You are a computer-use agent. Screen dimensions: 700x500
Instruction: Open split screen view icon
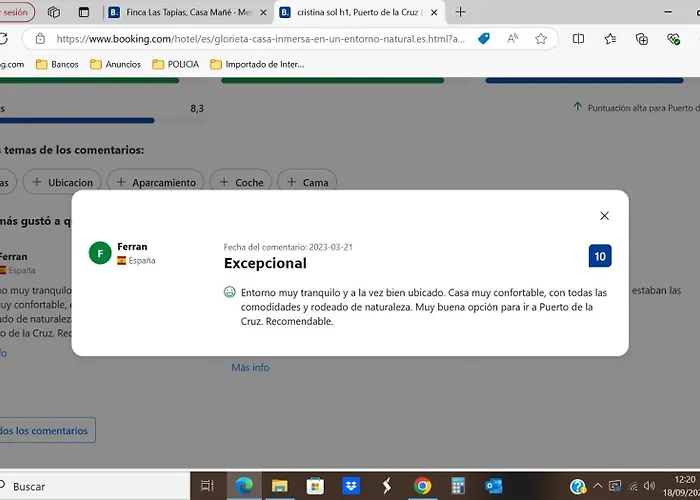pyautogui.click(x=578, y=39)
